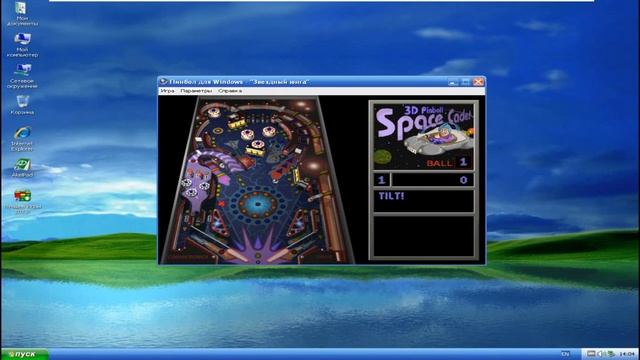Select the Корзина recycle bin icon
The width and height of the screenshot is (640, 360).
22,105
